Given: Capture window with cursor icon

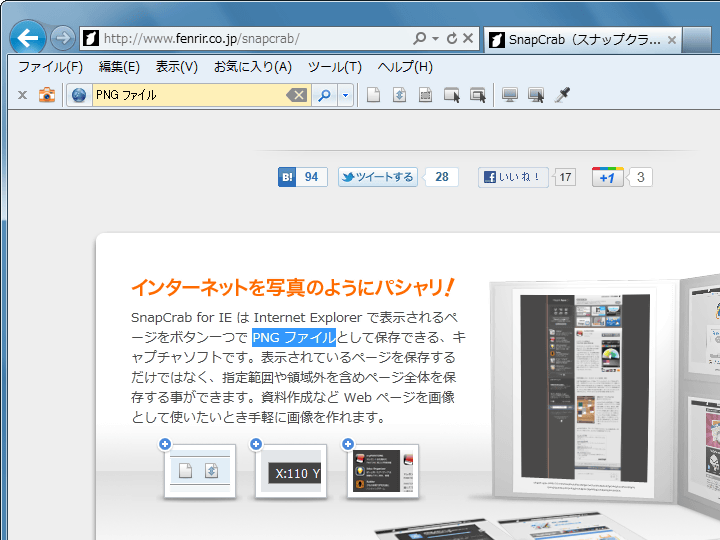Looking at the screenshot, I should 452,95.
